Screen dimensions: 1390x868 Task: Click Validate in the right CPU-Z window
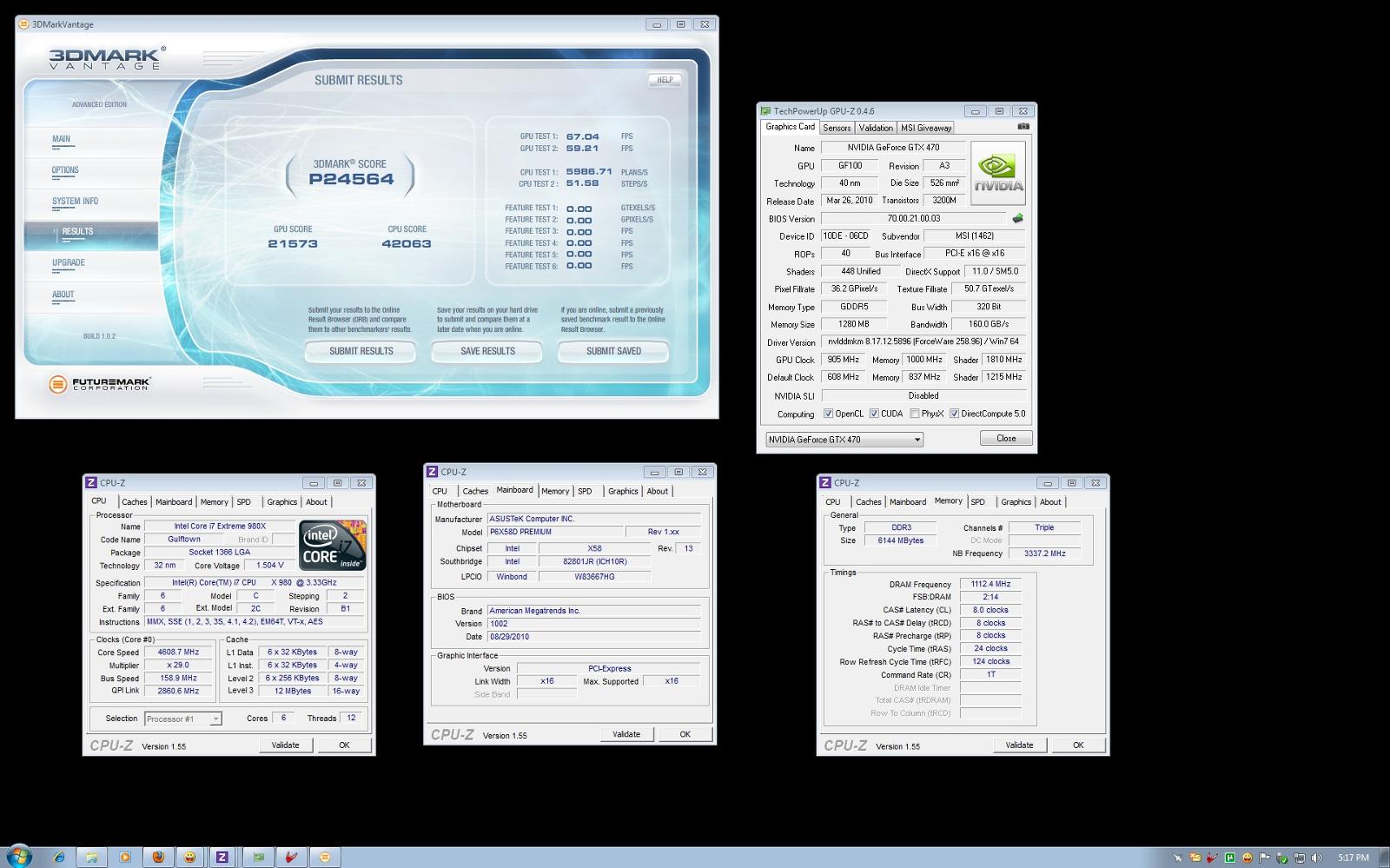coord(1019,745)
